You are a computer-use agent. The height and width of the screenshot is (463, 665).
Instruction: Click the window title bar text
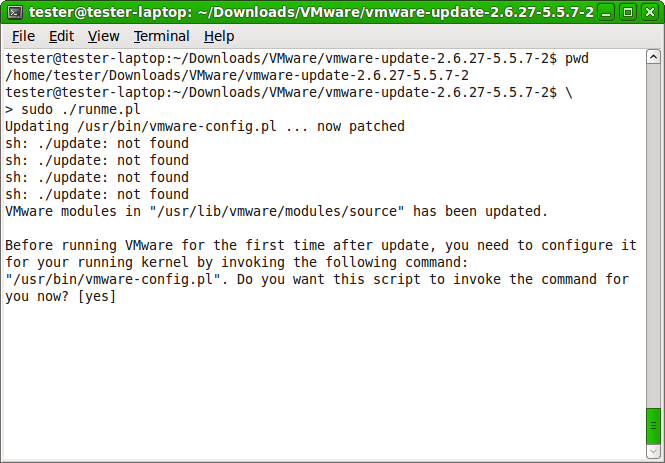point(310,13)
